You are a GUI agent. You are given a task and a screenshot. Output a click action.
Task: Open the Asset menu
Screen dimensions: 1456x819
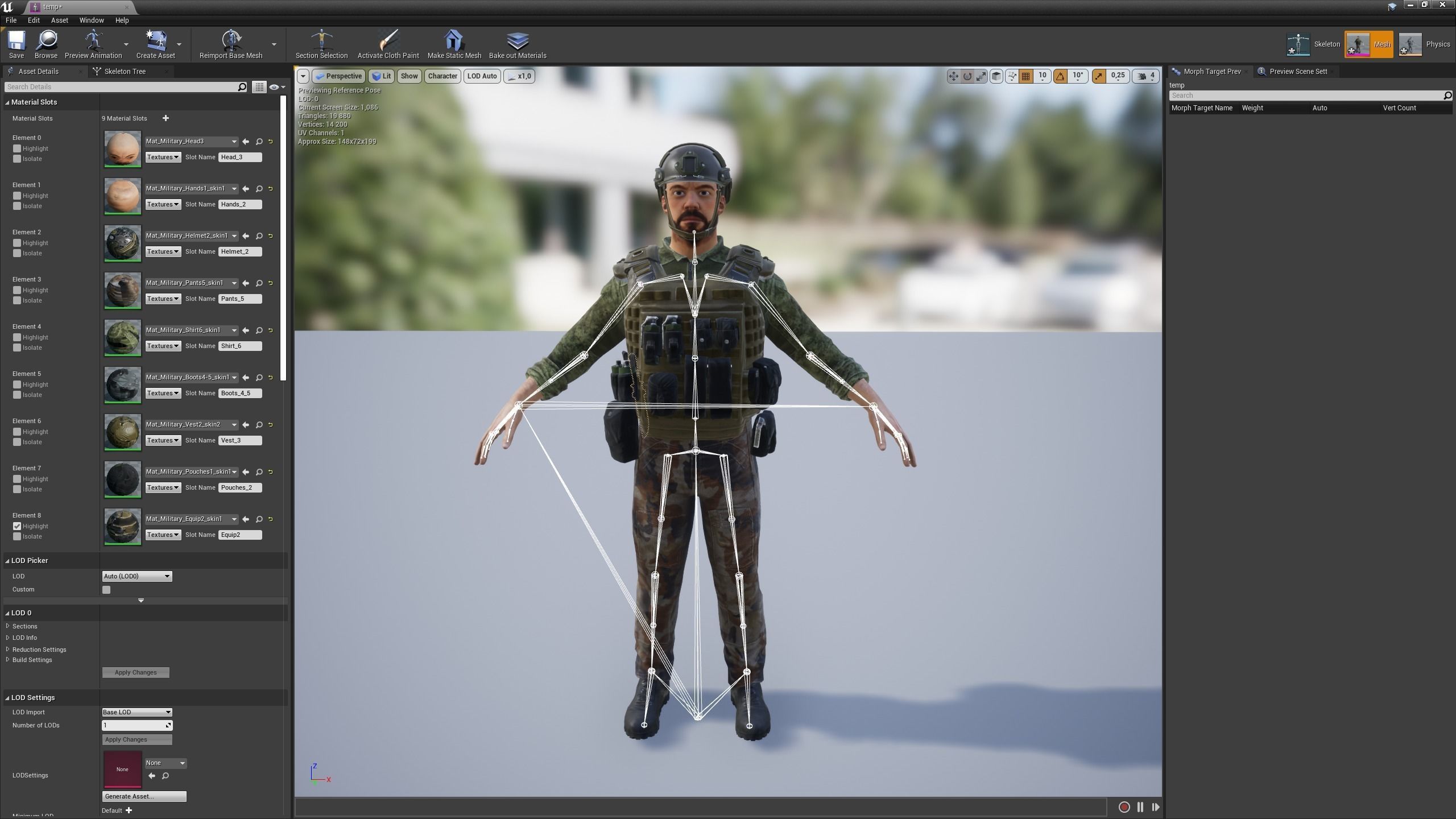tap(59, 20)
